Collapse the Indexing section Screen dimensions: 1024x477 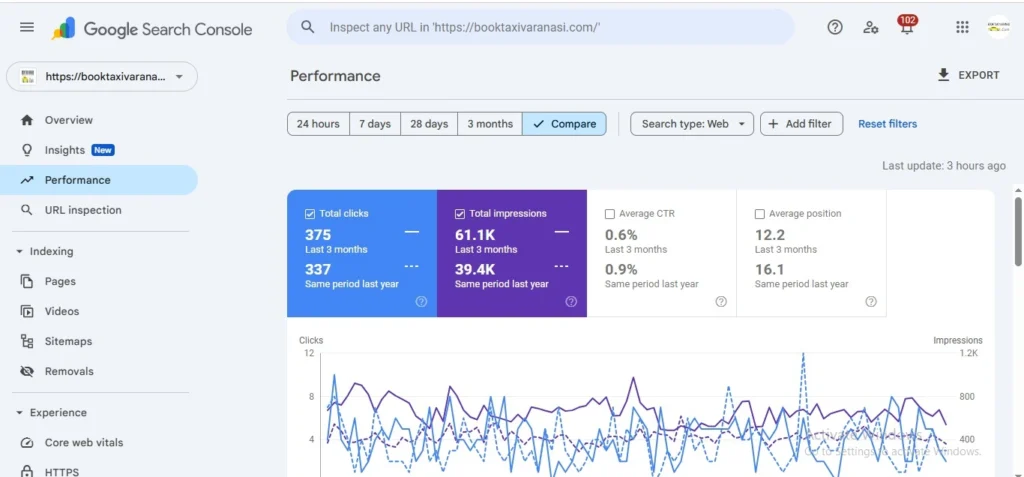[19, 252]
